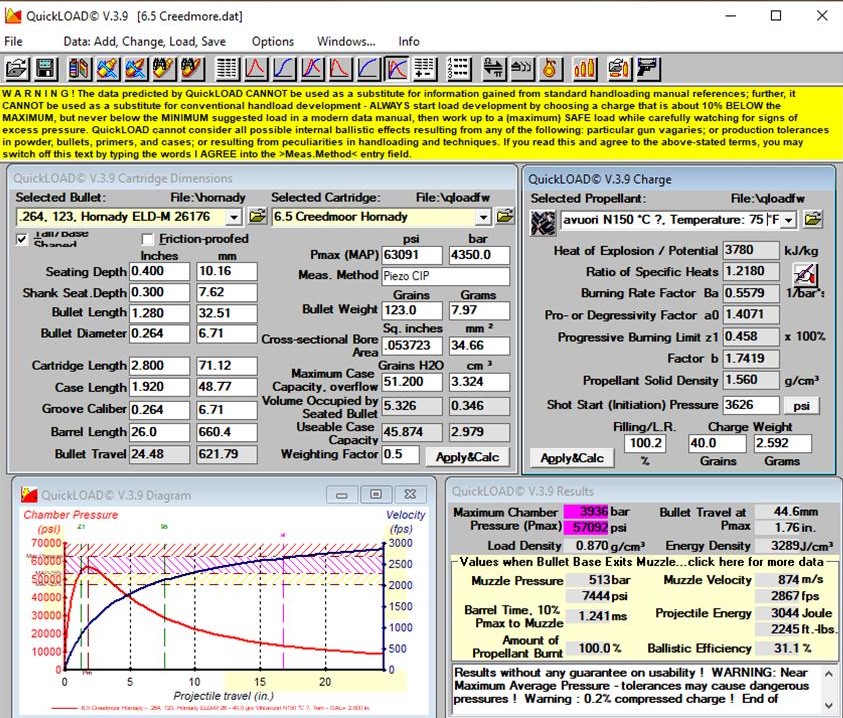The width and height of the screenshot is (843, 718).
Task: Click the Case Length inches field
Action: (160, 387)
